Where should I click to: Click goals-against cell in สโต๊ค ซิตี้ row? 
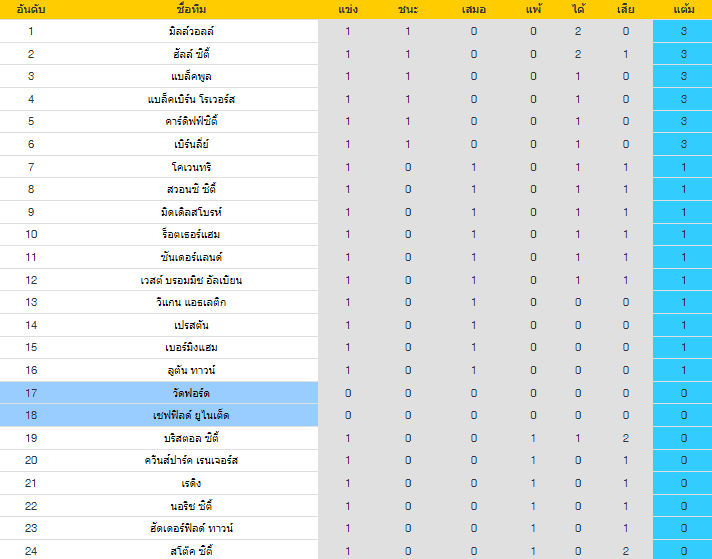point(626,551)
